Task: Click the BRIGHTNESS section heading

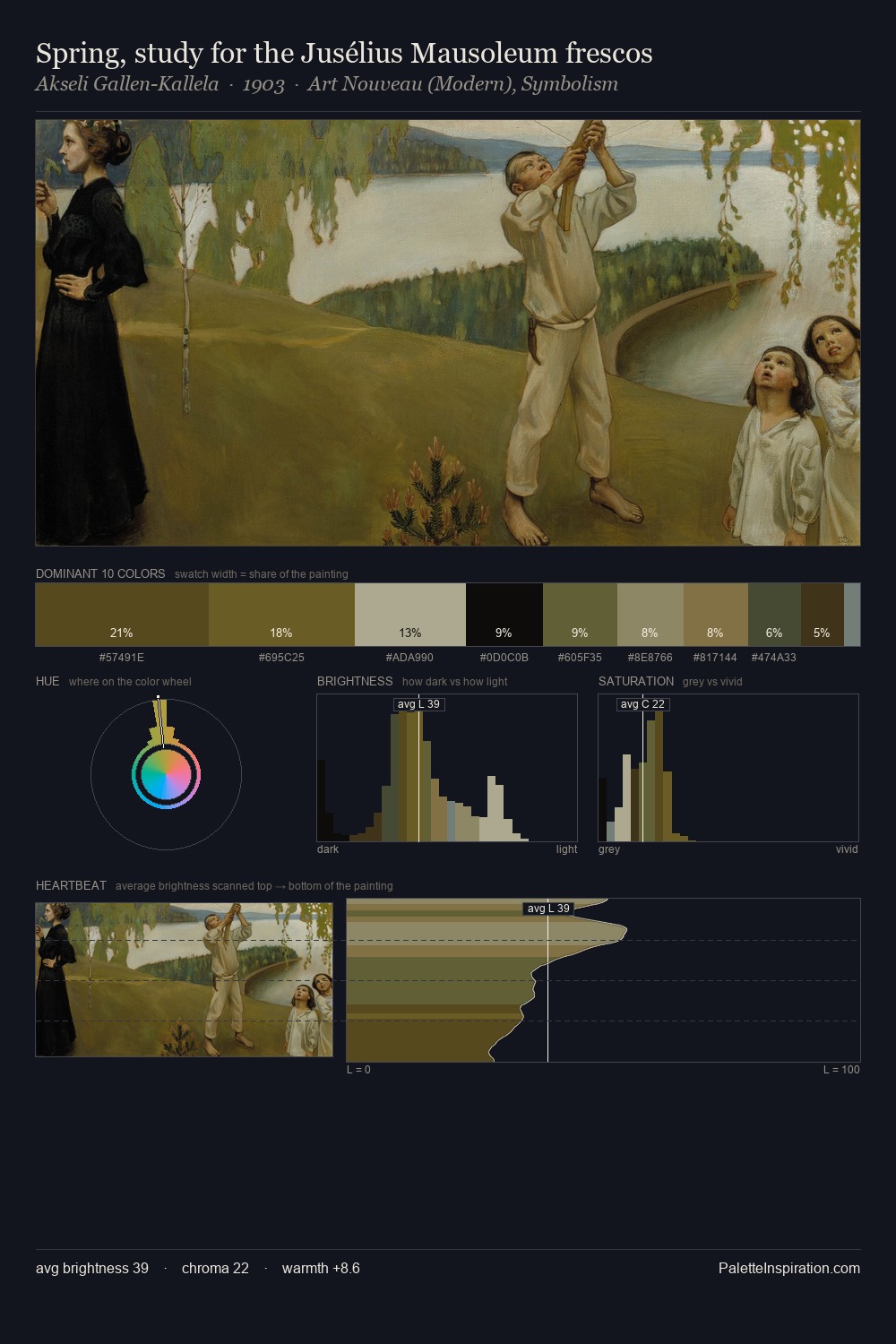Action: point(355,681)
